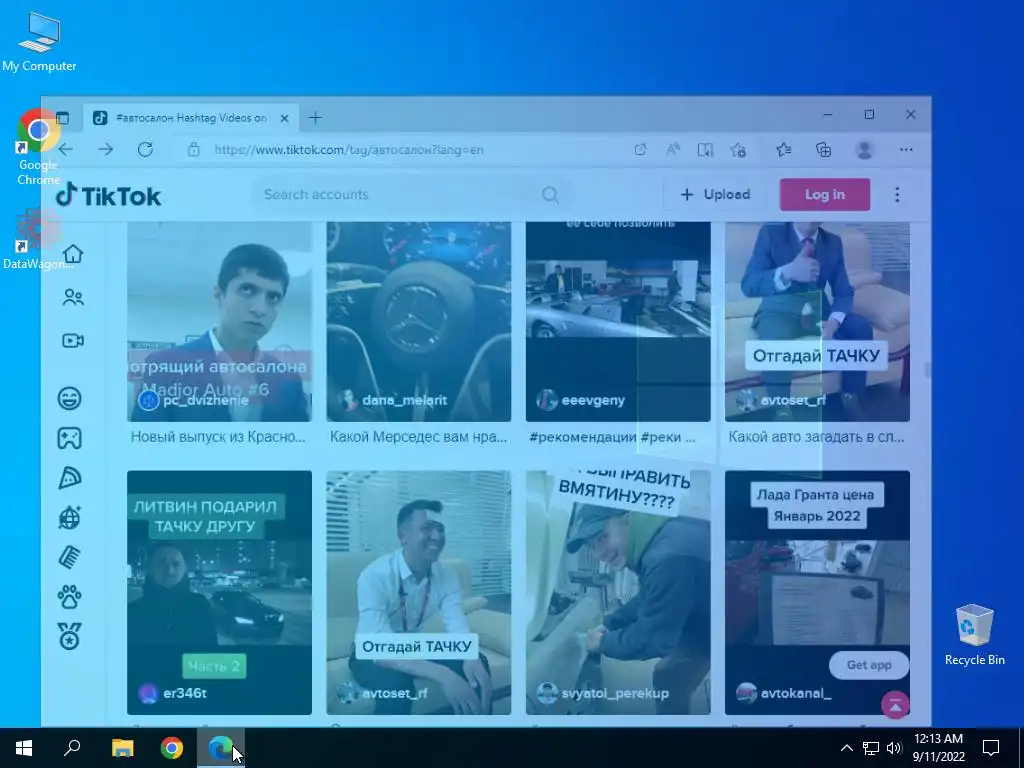Click the Log in button
1024x768 pixels.
(825, 195)
